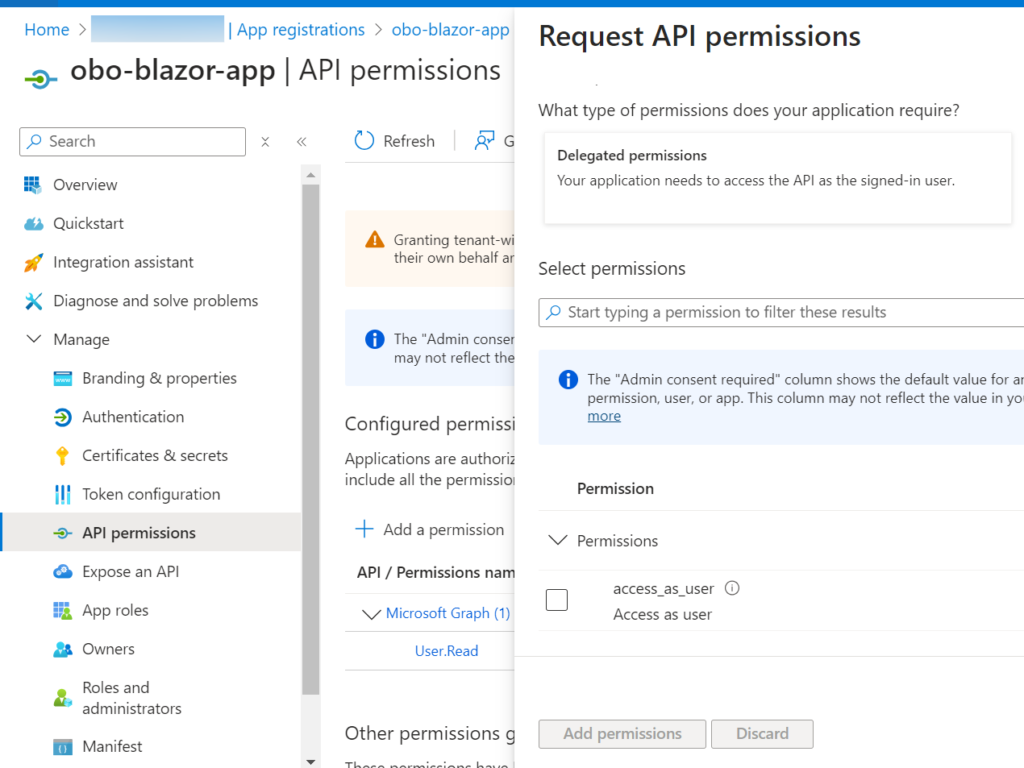This screenshot has height=768, width=1024.
Task: Click the Authentication arrow icon
Action: point(63,417)
